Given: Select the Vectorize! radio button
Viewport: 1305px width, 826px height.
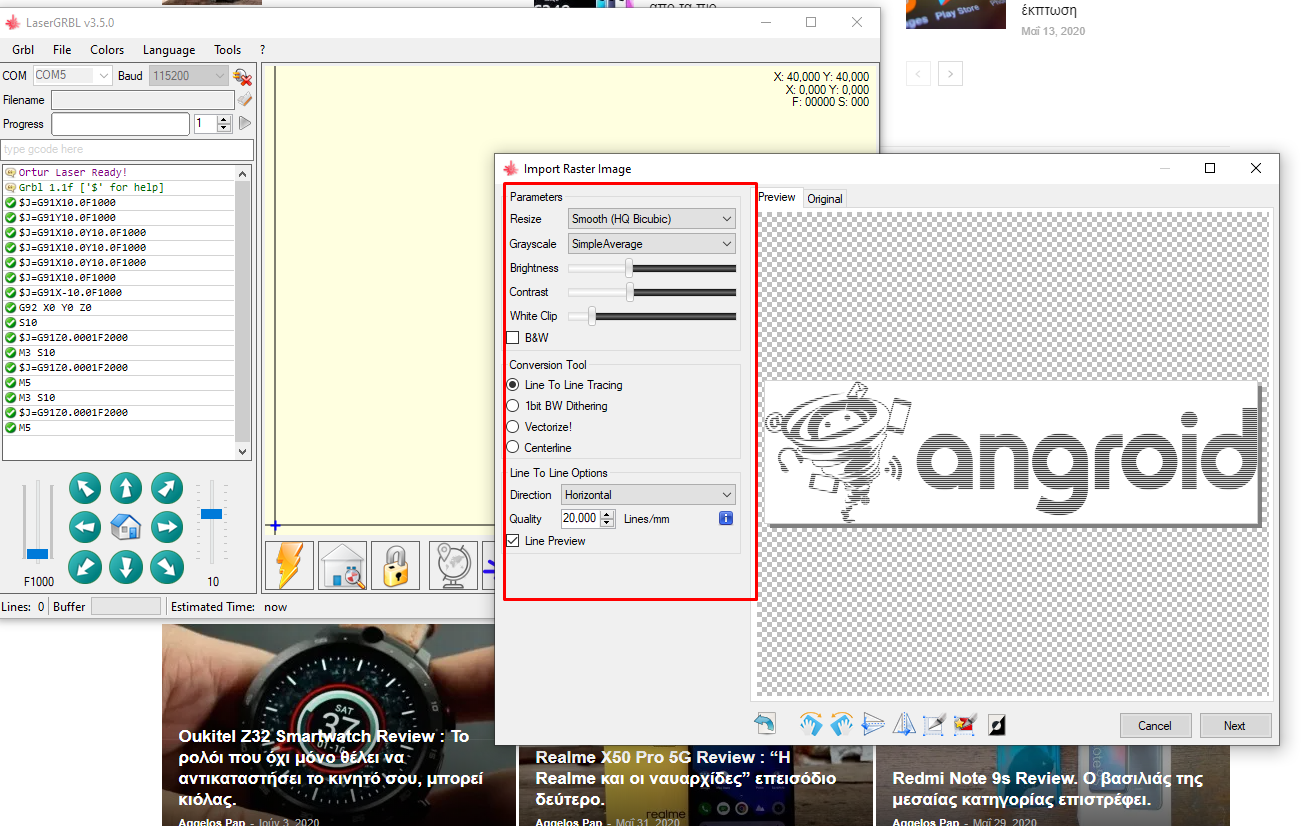Looking at the screenshot, I should click(513, 427).
